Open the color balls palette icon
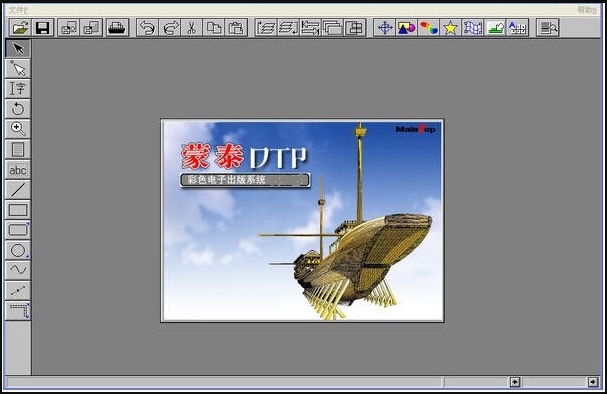The height and width of the screenshot is (394, 607). [x=429, y=28]
